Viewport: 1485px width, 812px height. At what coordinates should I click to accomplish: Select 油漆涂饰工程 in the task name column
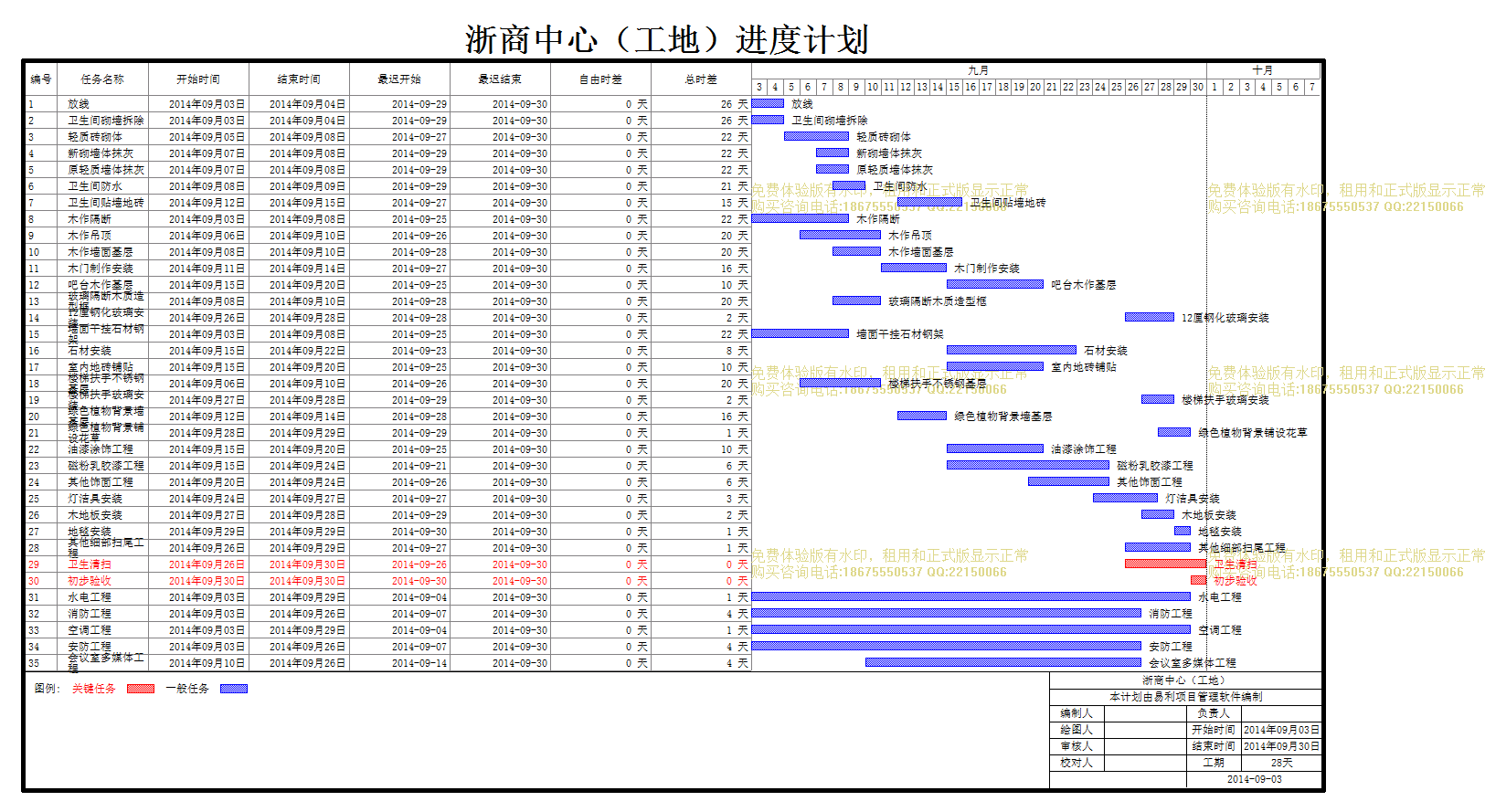pos(101,449)
